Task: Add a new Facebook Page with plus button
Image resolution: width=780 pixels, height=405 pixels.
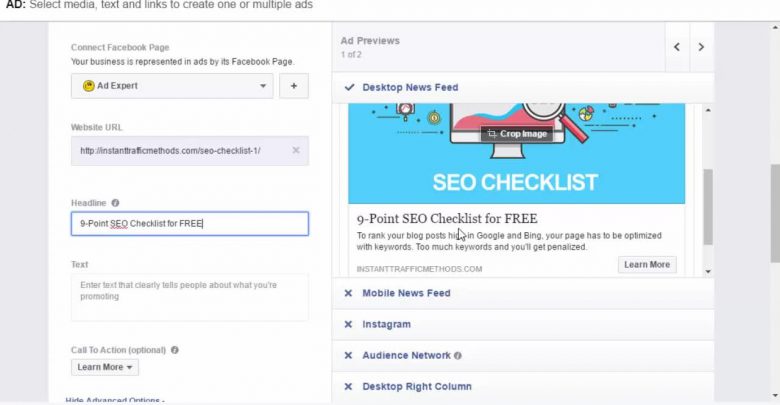Action: point(293,86)
